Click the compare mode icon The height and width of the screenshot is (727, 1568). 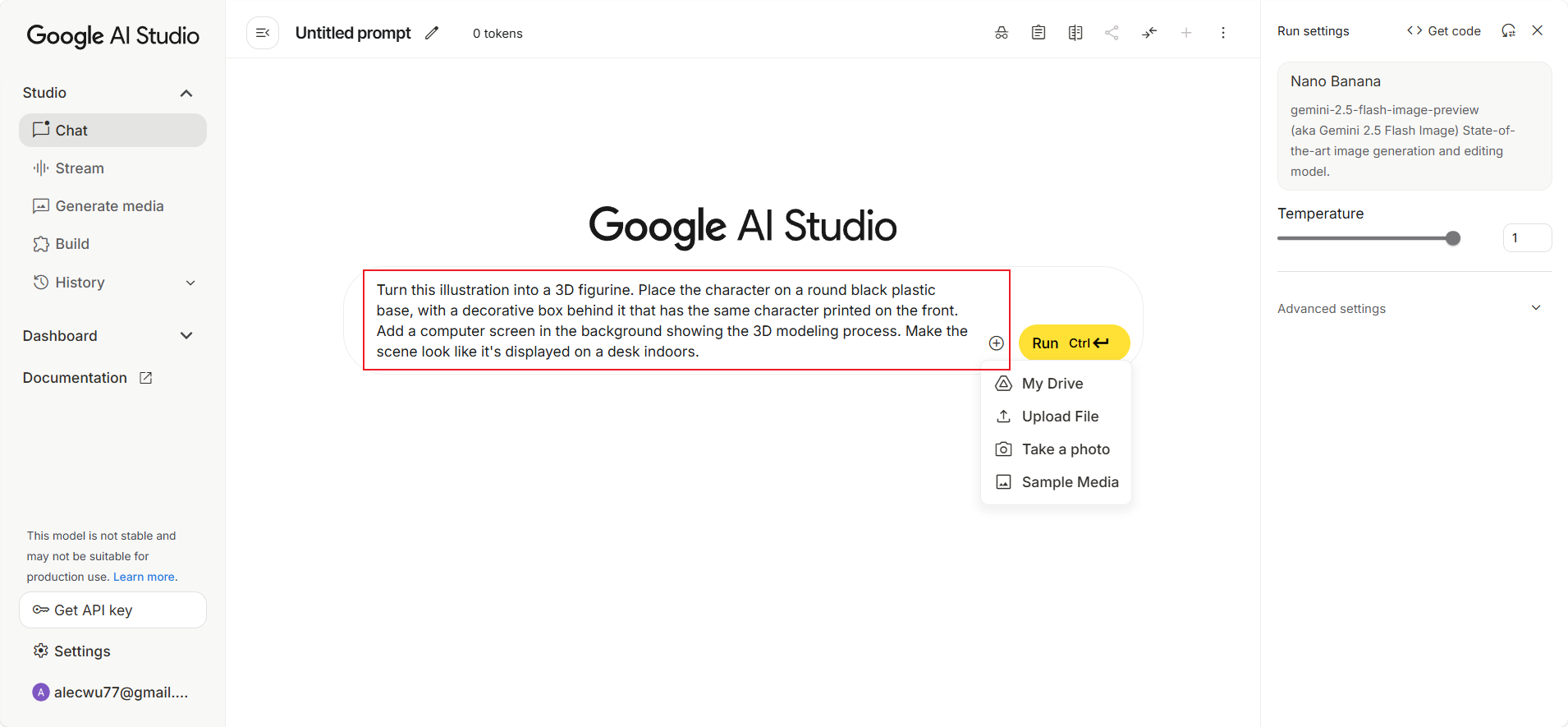(x=1075, y=33)
